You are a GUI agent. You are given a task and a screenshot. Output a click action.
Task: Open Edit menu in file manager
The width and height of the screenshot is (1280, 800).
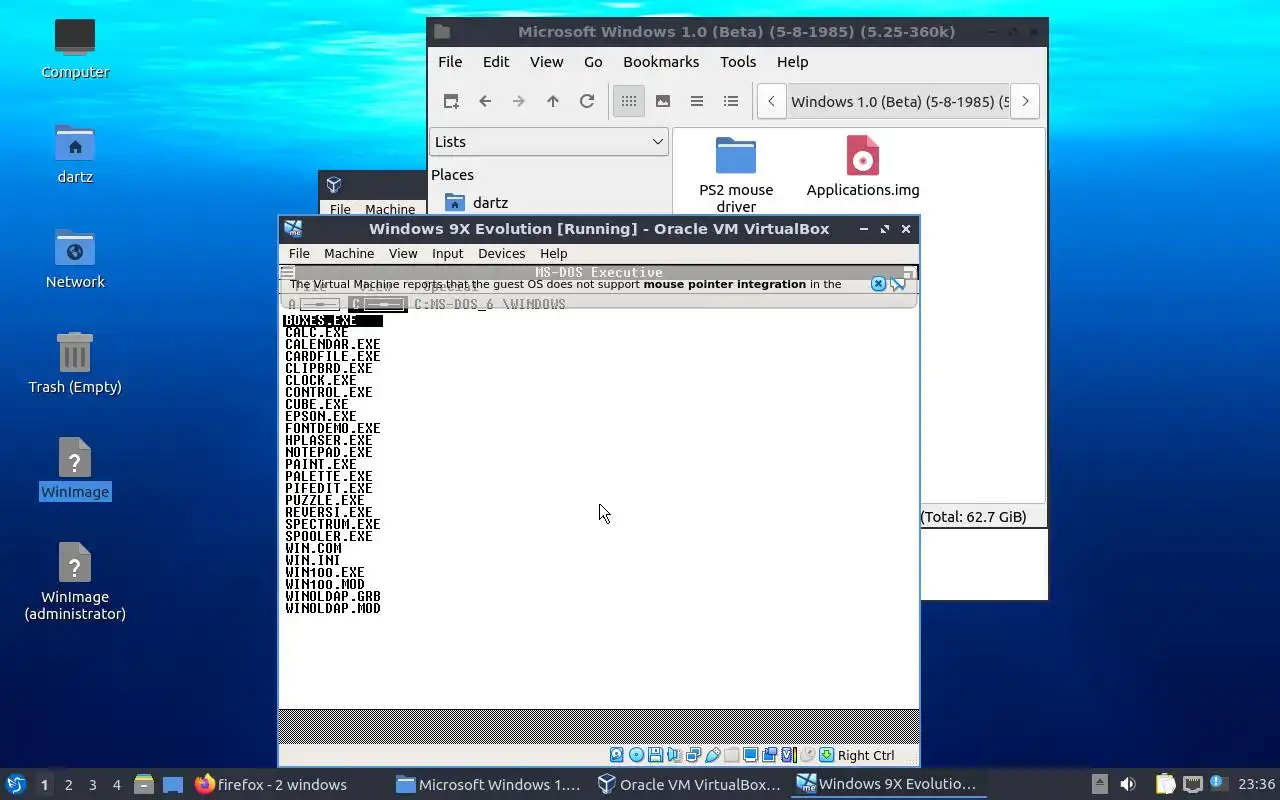coord(496,62)
